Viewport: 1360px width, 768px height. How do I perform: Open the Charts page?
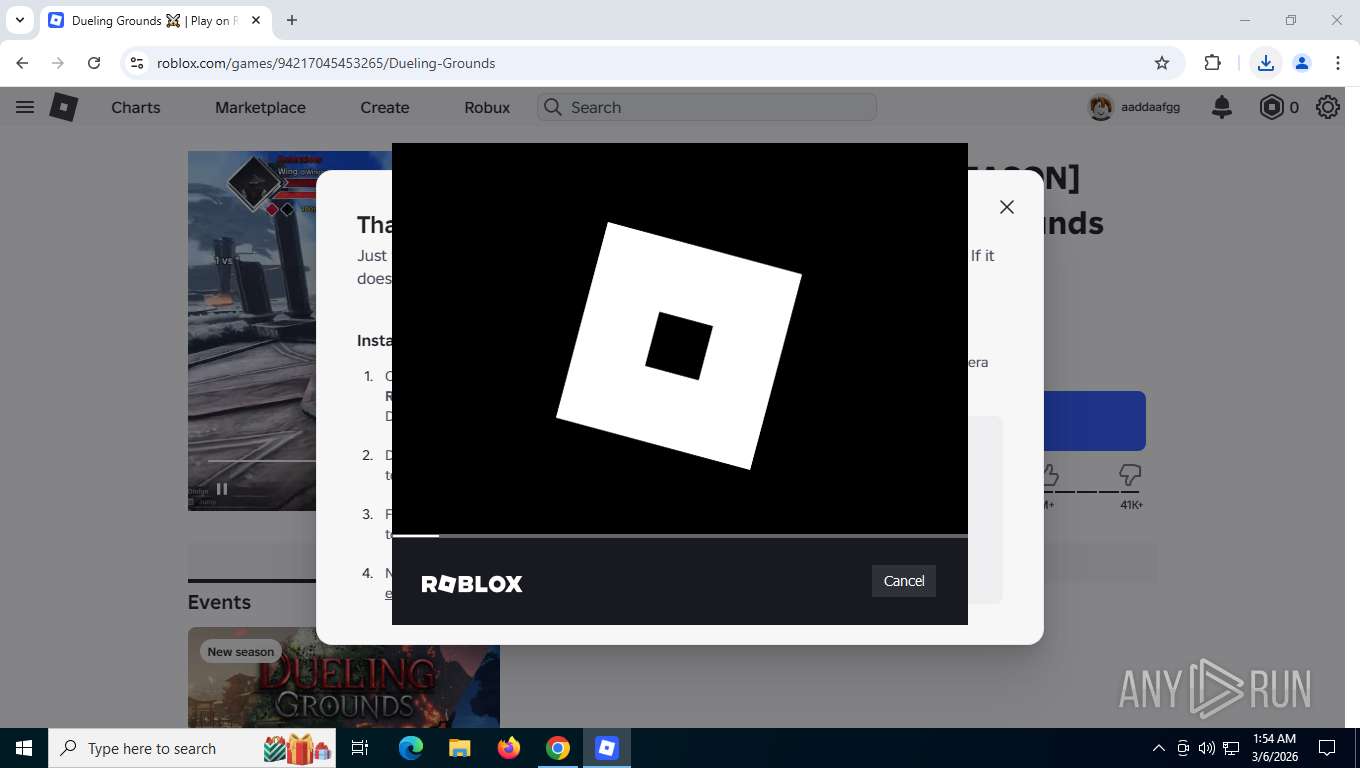(x=136, y=107)
